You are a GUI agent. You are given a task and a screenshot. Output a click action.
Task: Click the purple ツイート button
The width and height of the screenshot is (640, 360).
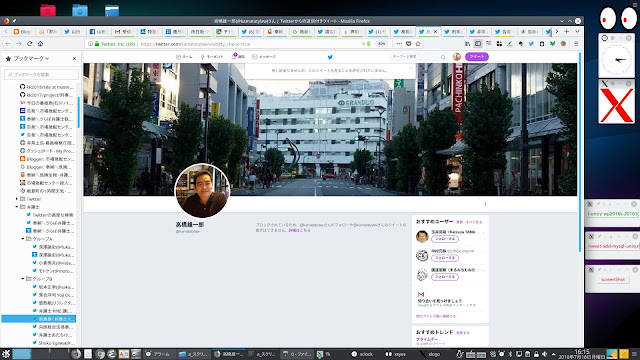pos(477,57)
